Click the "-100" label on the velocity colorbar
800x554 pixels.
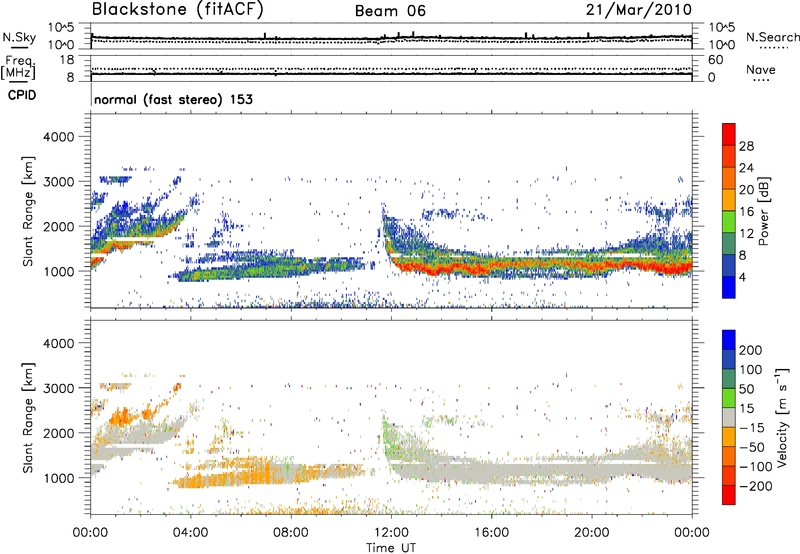(755, 467)
